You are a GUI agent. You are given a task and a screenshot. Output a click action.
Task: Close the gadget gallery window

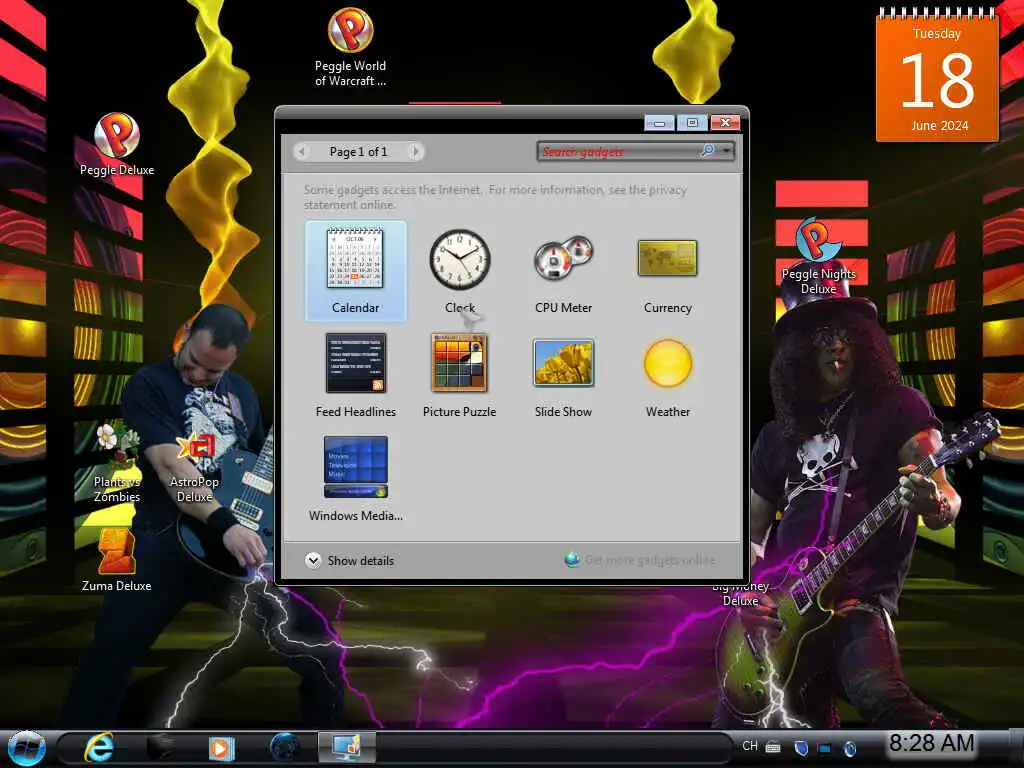pyautogui.click(x=725, y=122)
